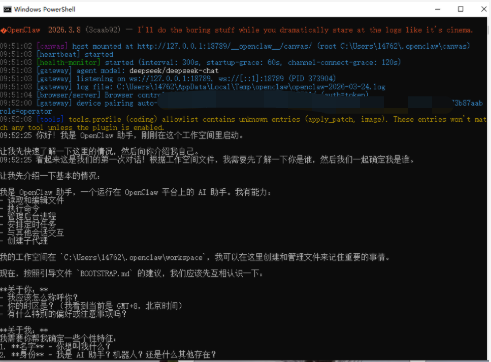Click the '[heartbeat] started' log line
Image resolution: width=491 pixels, height=362 pixels.
75,54
